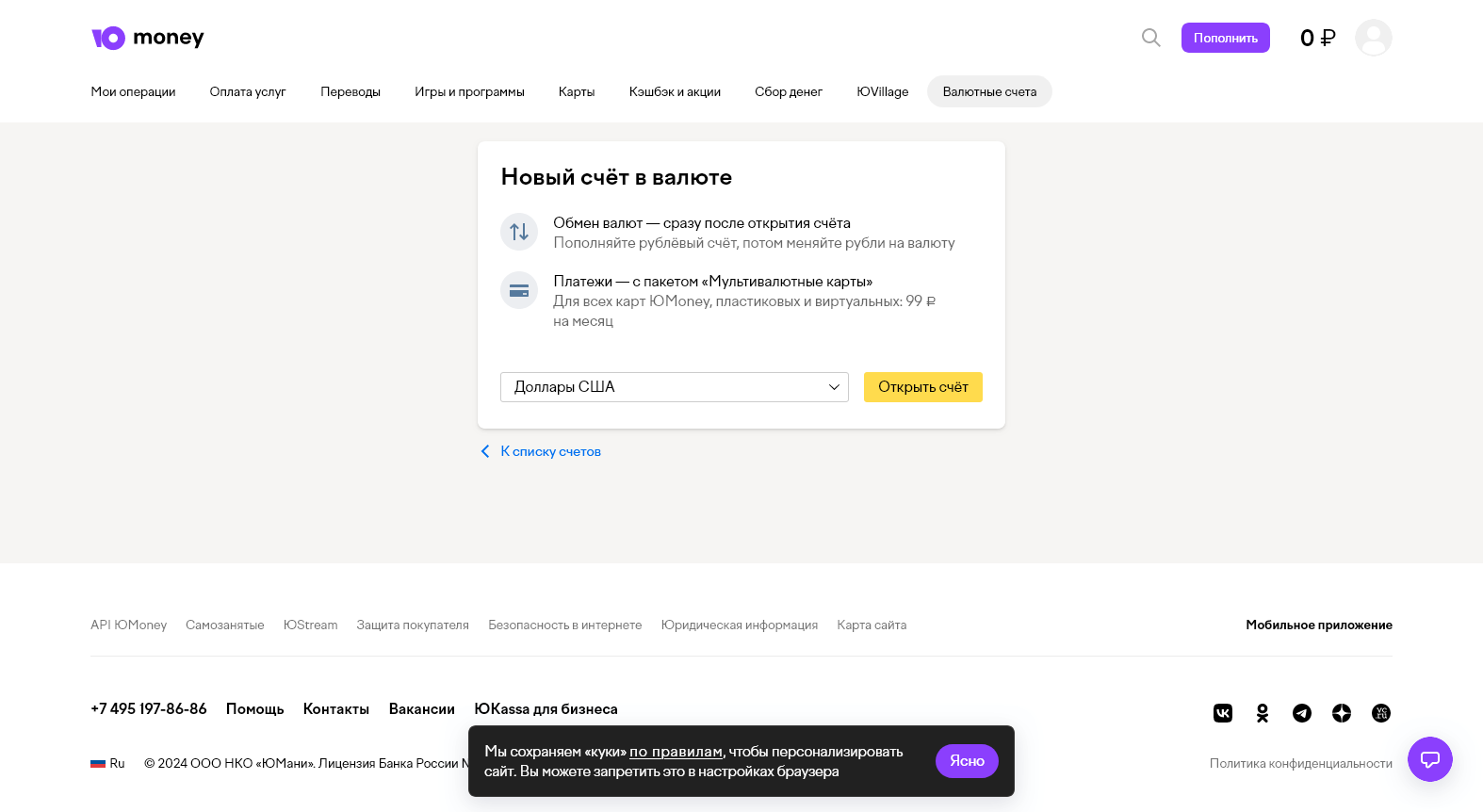Open «Защита покупателя» footer link
The width and height of the screenshot is (1483, 812).
413,625
